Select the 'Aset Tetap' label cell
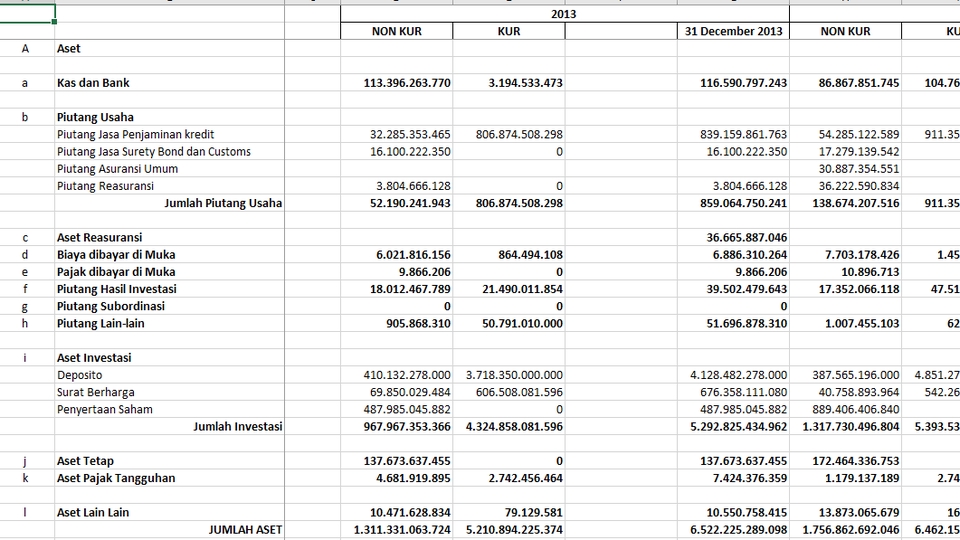960x540 pixels. pos(170,460)
